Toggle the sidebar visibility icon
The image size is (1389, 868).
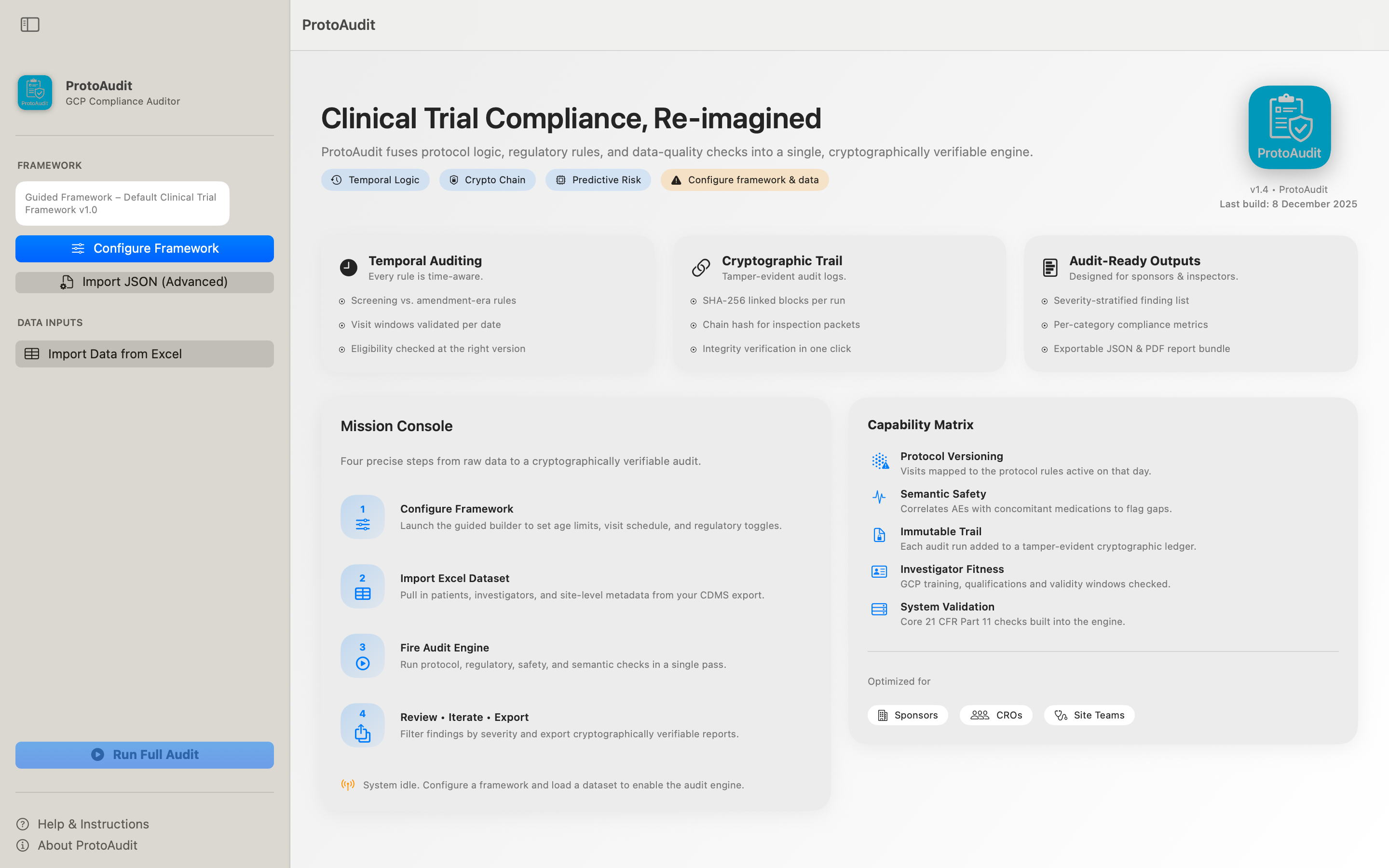30,25
